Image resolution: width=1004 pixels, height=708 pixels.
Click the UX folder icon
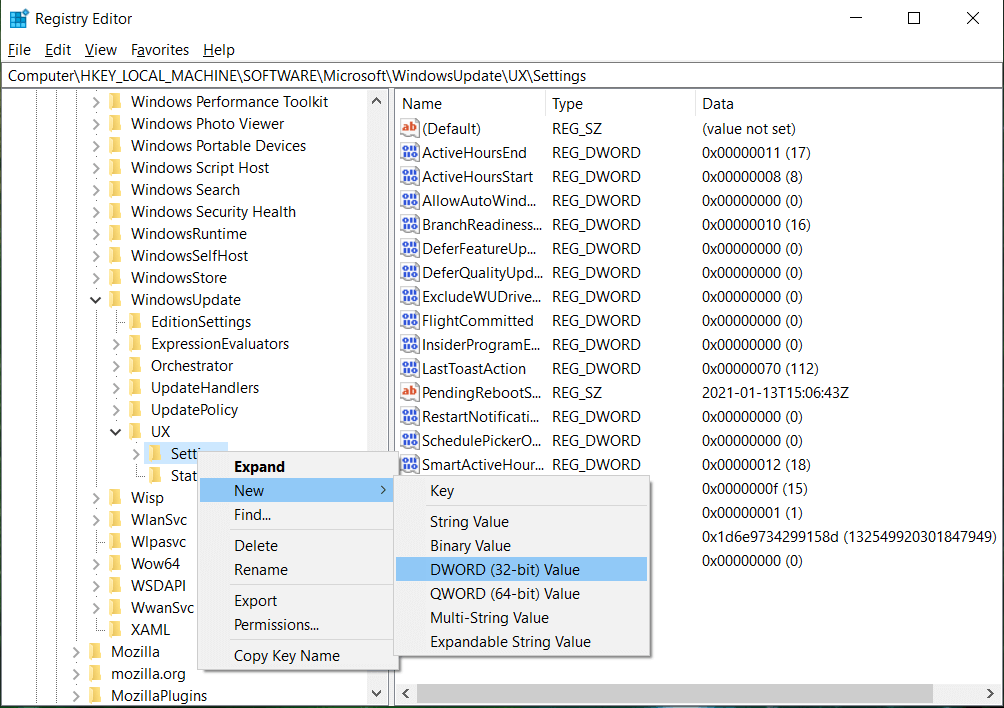[136, 431]
